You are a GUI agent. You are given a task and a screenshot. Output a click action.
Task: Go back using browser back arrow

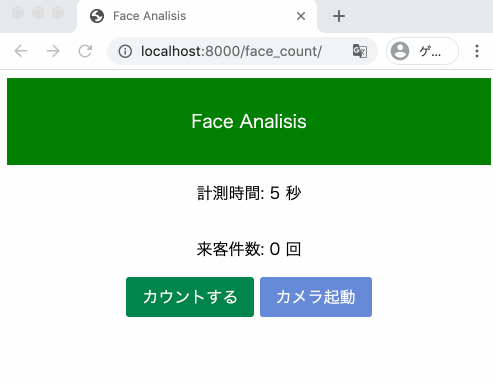click(x=21, y=51)
